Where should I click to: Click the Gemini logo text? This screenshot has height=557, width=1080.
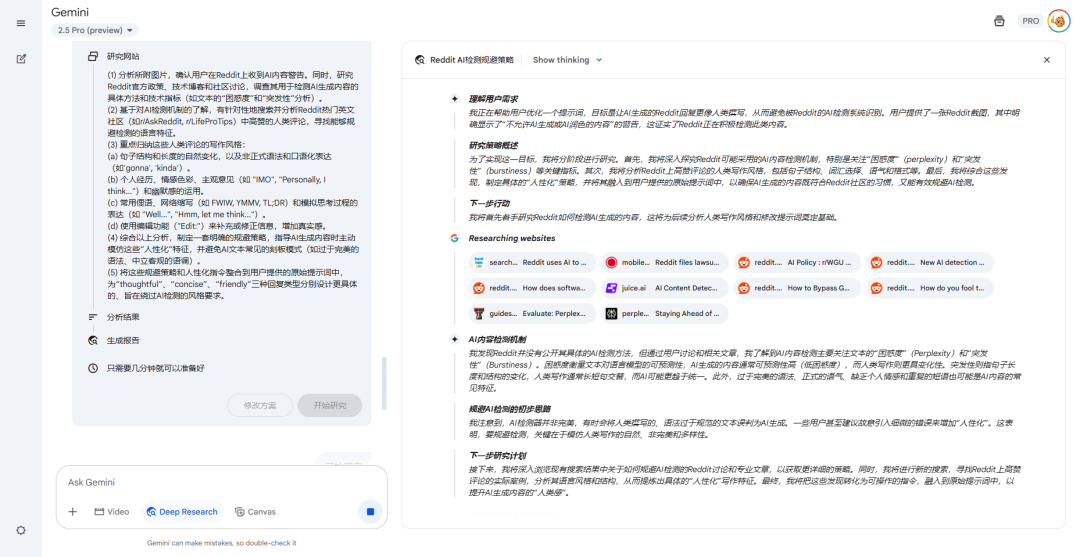pos(70,12)
